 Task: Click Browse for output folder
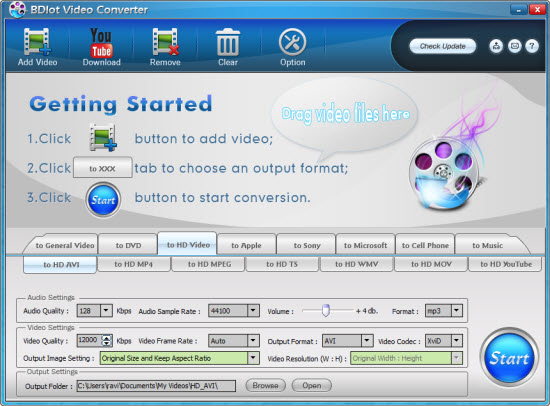266,385
